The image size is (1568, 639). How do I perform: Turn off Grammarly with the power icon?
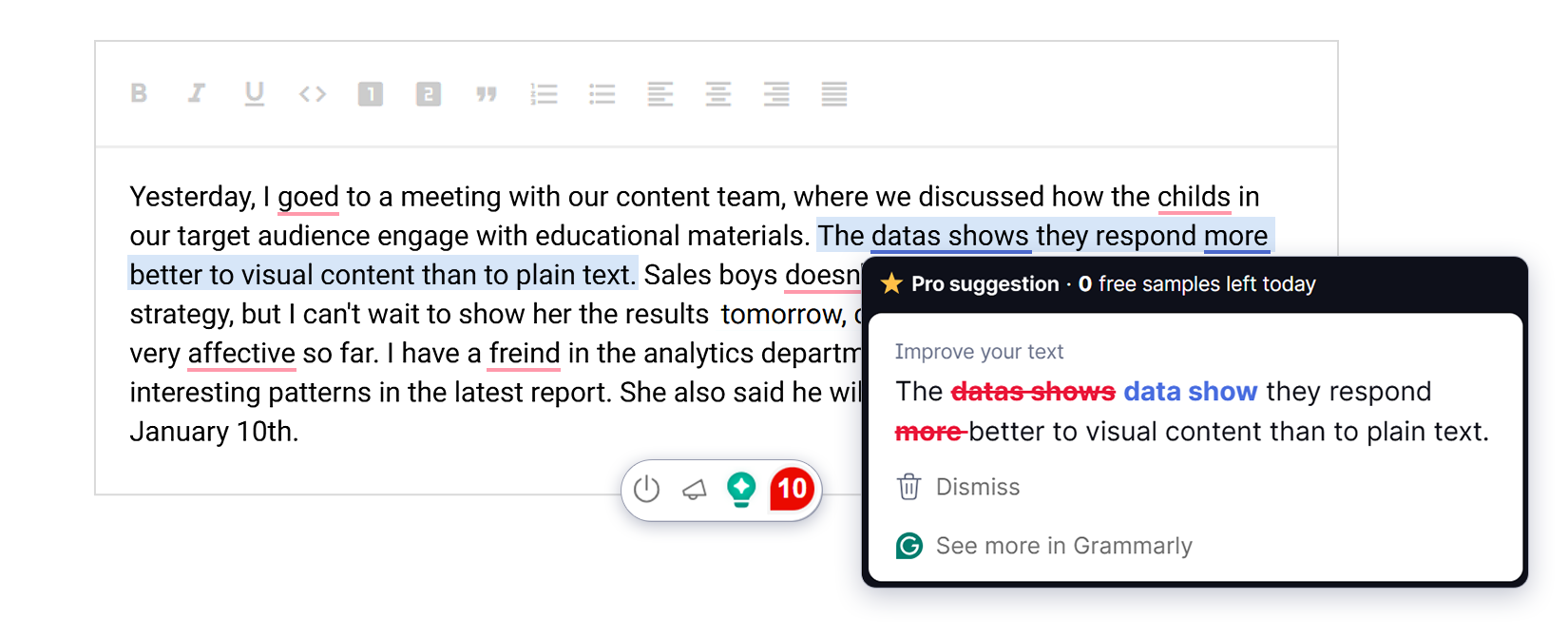click(x=647, y=490)
